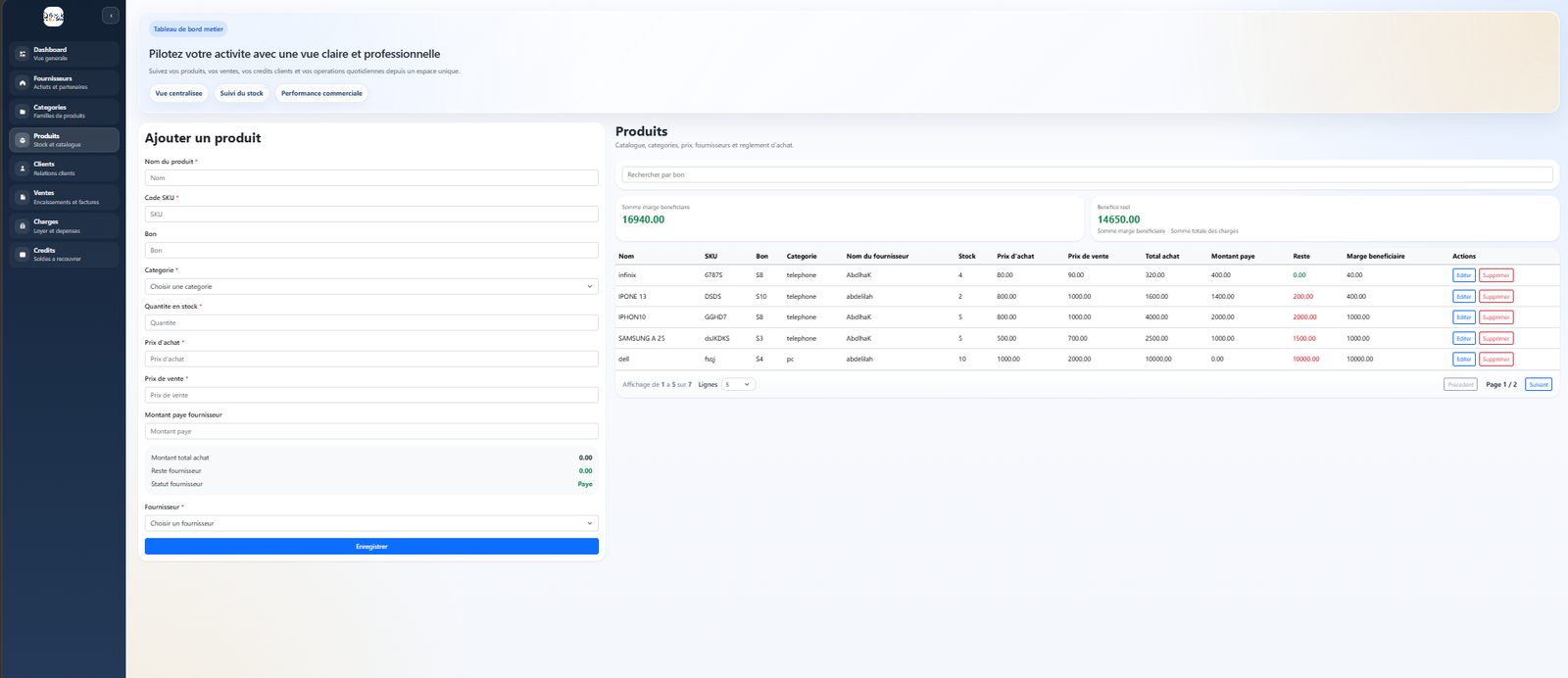Click the 14650.00 benefice reel value
This screenshot has height=678, width=1568.
1118,219
